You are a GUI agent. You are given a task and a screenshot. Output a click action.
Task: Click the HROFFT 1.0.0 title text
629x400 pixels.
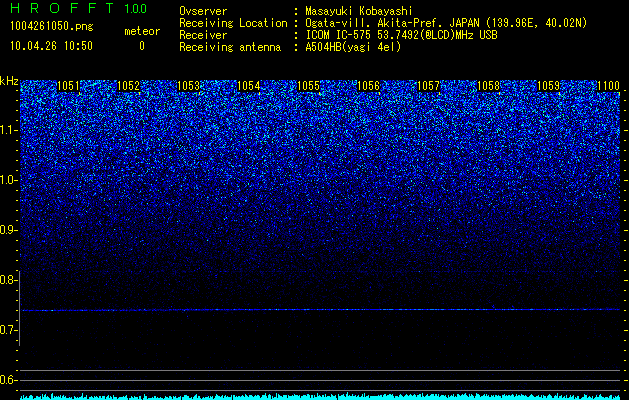79,8
